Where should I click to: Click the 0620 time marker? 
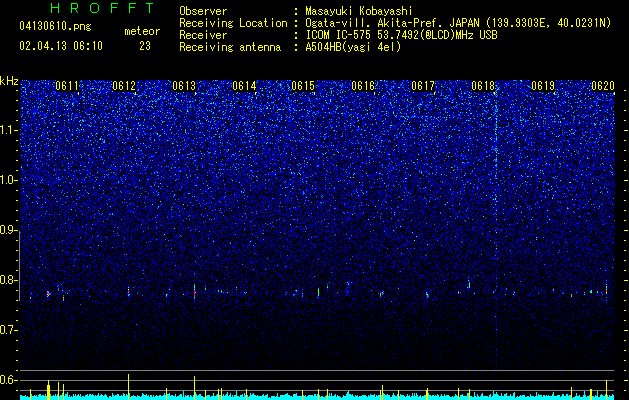(x=603, y=86)
